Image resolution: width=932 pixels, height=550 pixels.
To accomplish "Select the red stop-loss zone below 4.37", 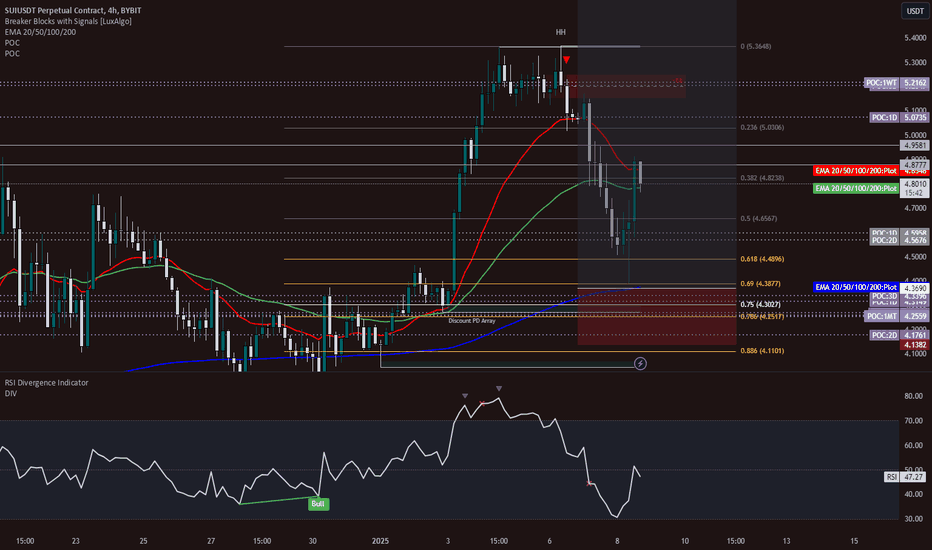I will click(657, 316).
